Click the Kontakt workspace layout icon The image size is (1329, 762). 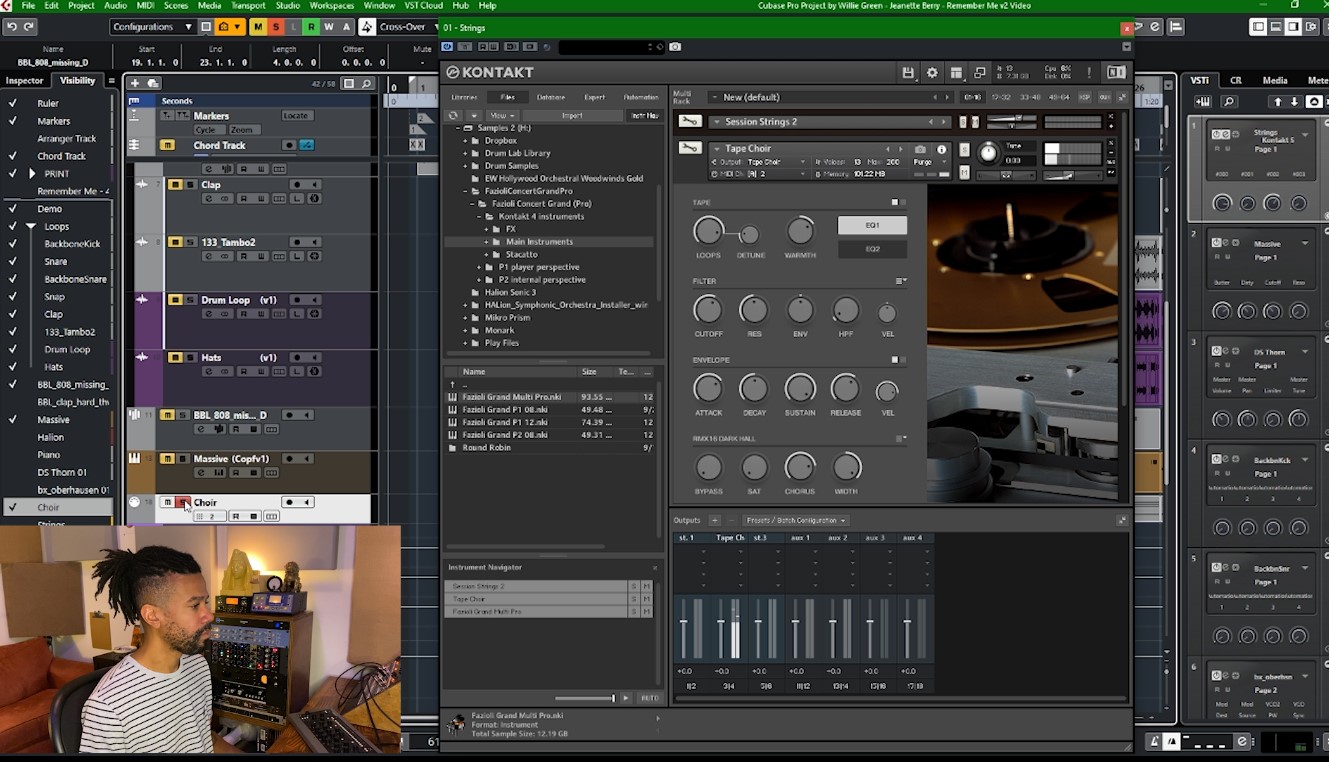(956, 73)
